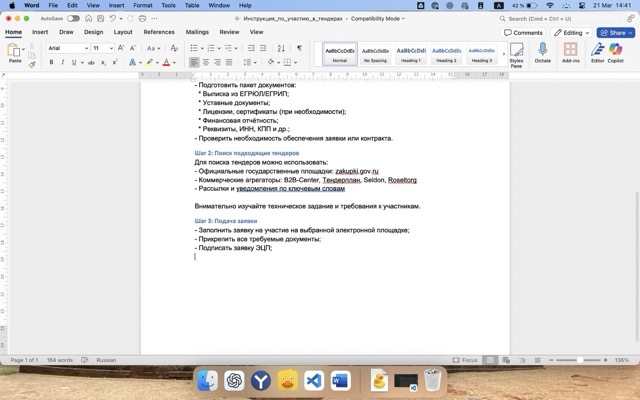This screenshot has height=400, width=640.
Task: Launch the Editor proofing tool
Action: pos(597,54)
